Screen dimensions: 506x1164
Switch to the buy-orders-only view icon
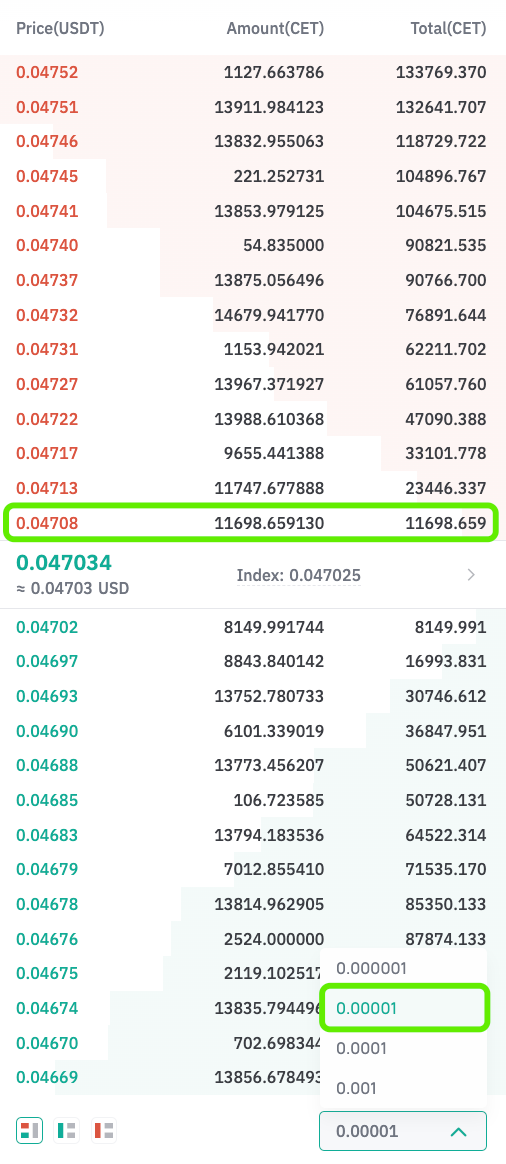67,1131
